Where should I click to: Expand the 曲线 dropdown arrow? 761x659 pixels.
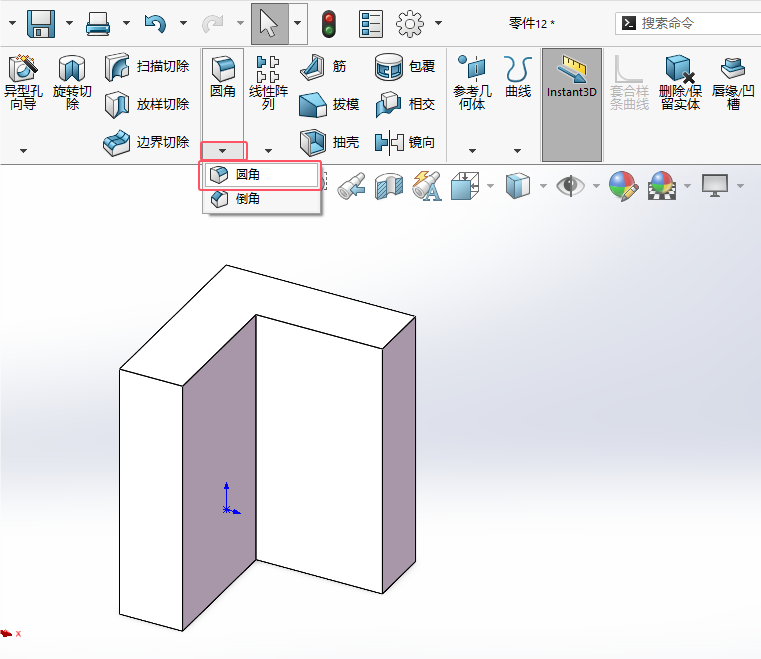pyautogui.click(x=517, y=151)
